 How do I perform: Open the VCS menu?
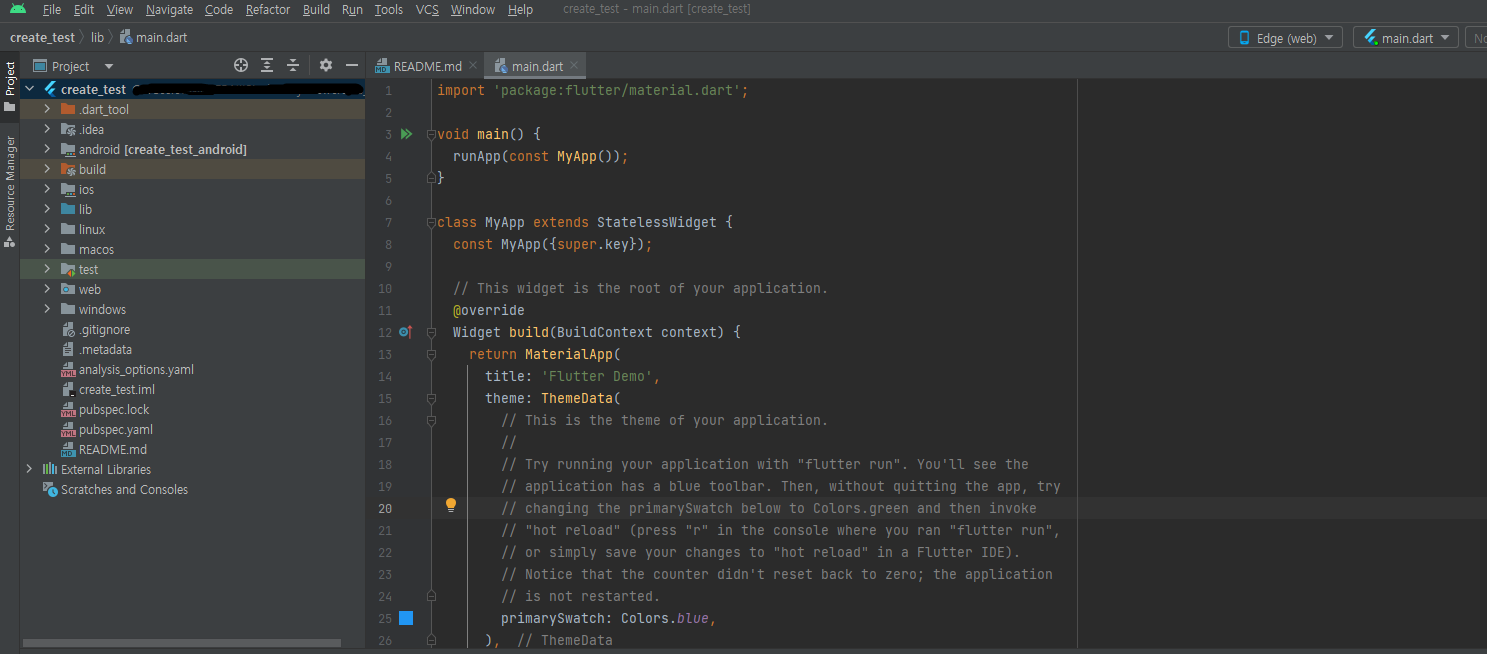tap(427, 9)
